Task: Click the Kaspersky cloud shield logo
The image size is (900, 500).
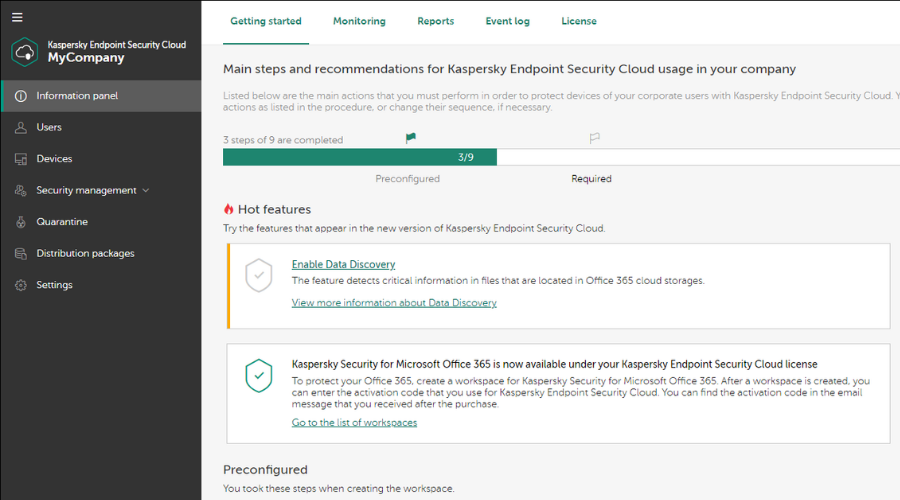Action: pyautogui.click(x=25, y=52)
